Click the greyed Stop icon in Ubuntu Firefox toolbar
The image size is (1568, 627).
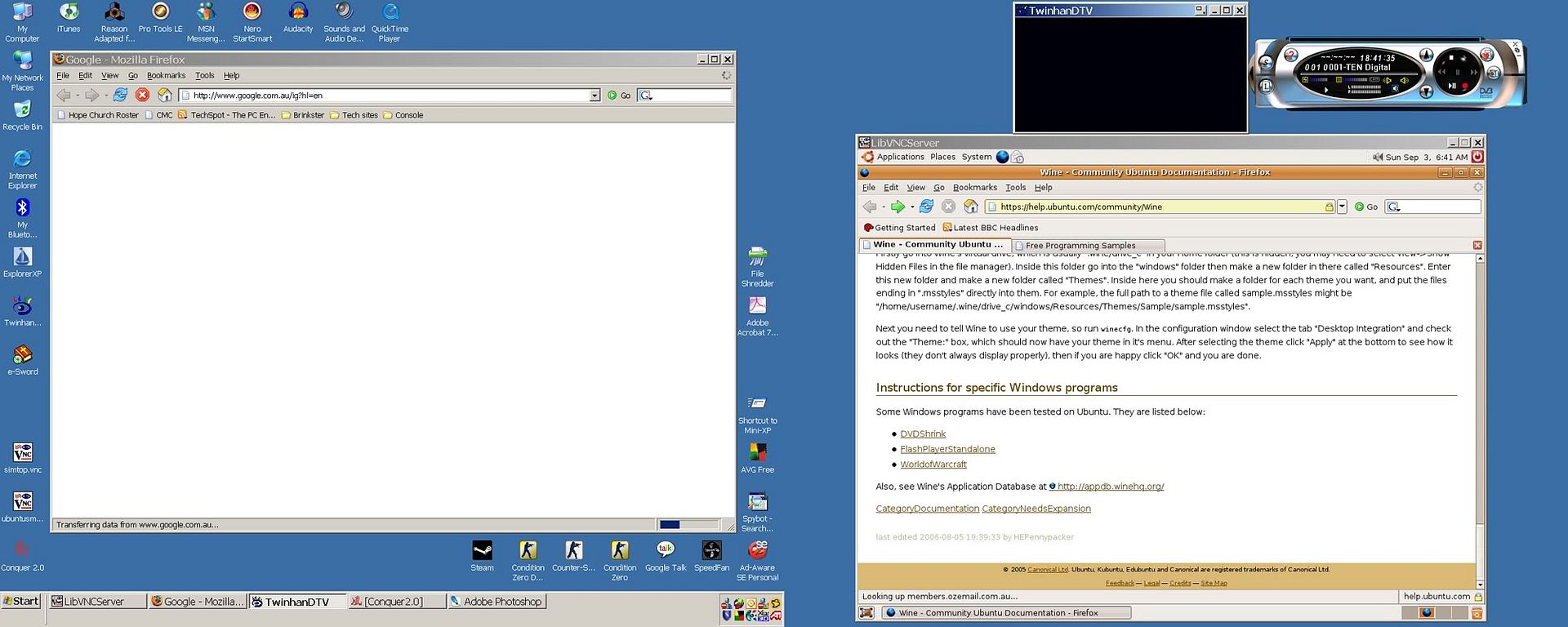[x=948, y=207]
